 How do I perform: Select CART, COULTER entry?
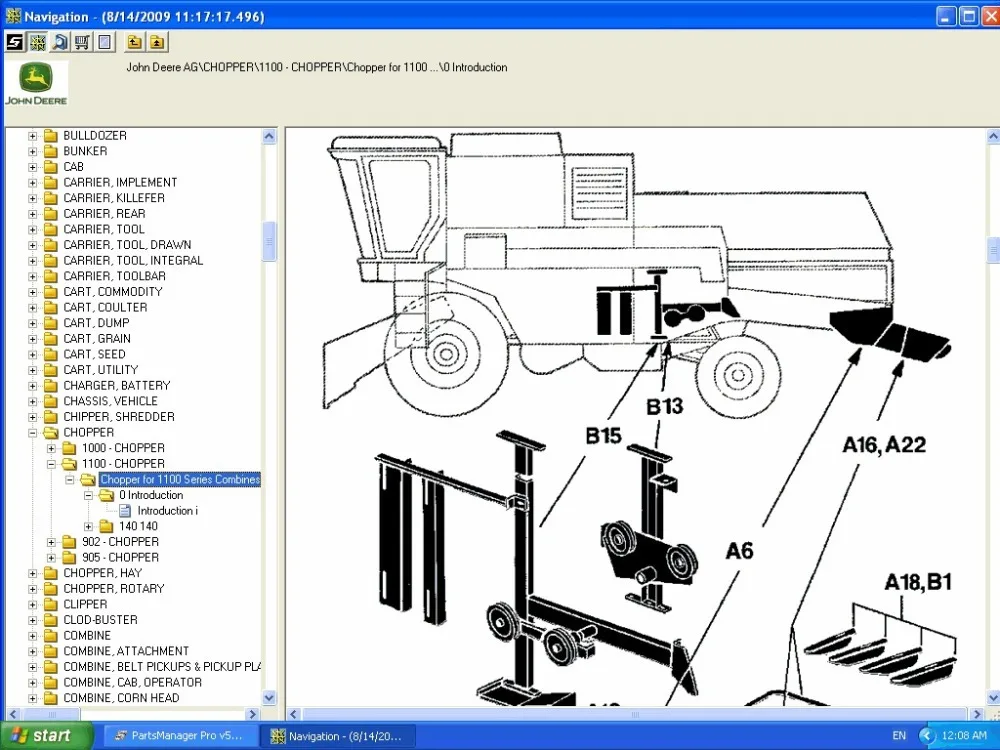(x=105, y=307)
